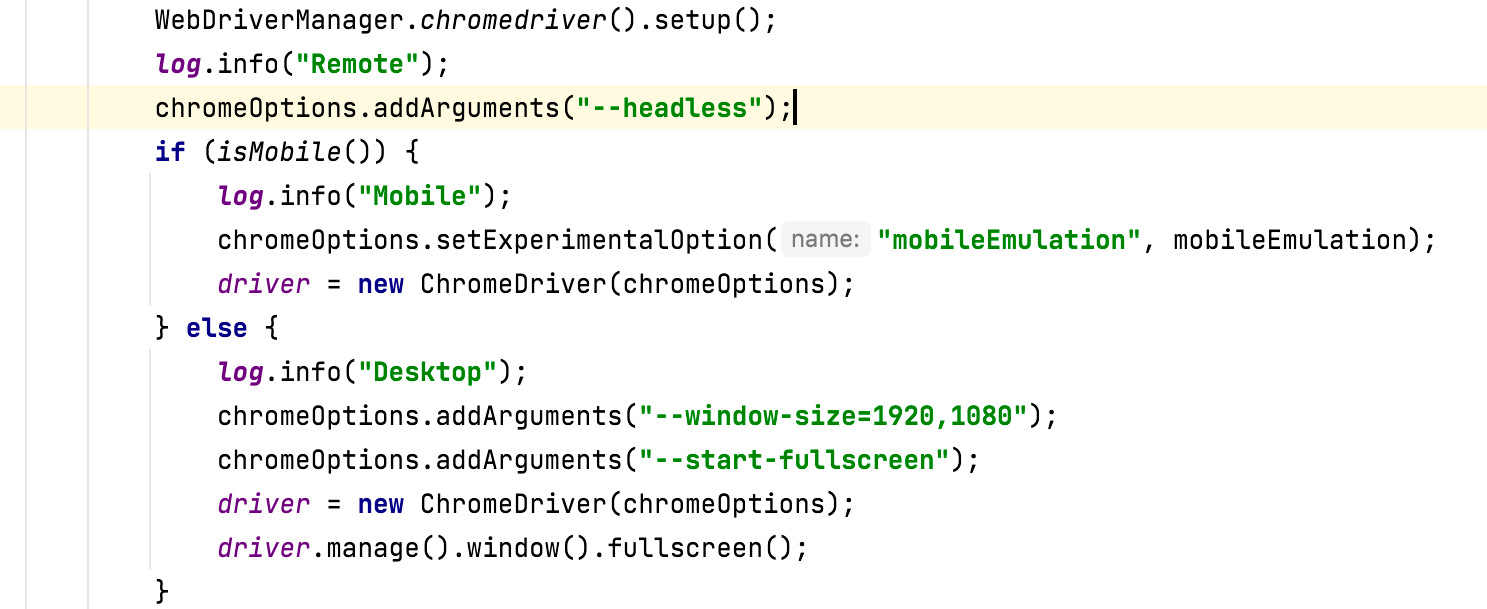Click the else keyword
This screenshot has width=1487, height=609.
(217, 328)
